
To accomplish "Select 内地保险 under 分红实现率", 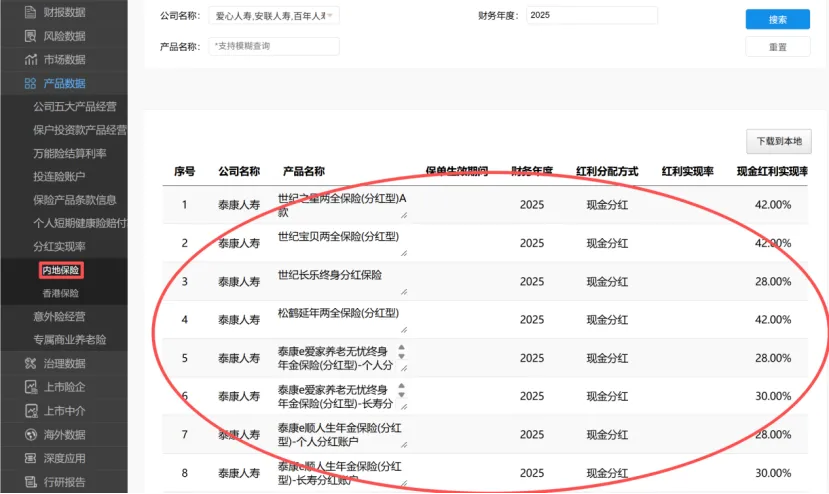I will click(61, 270).
